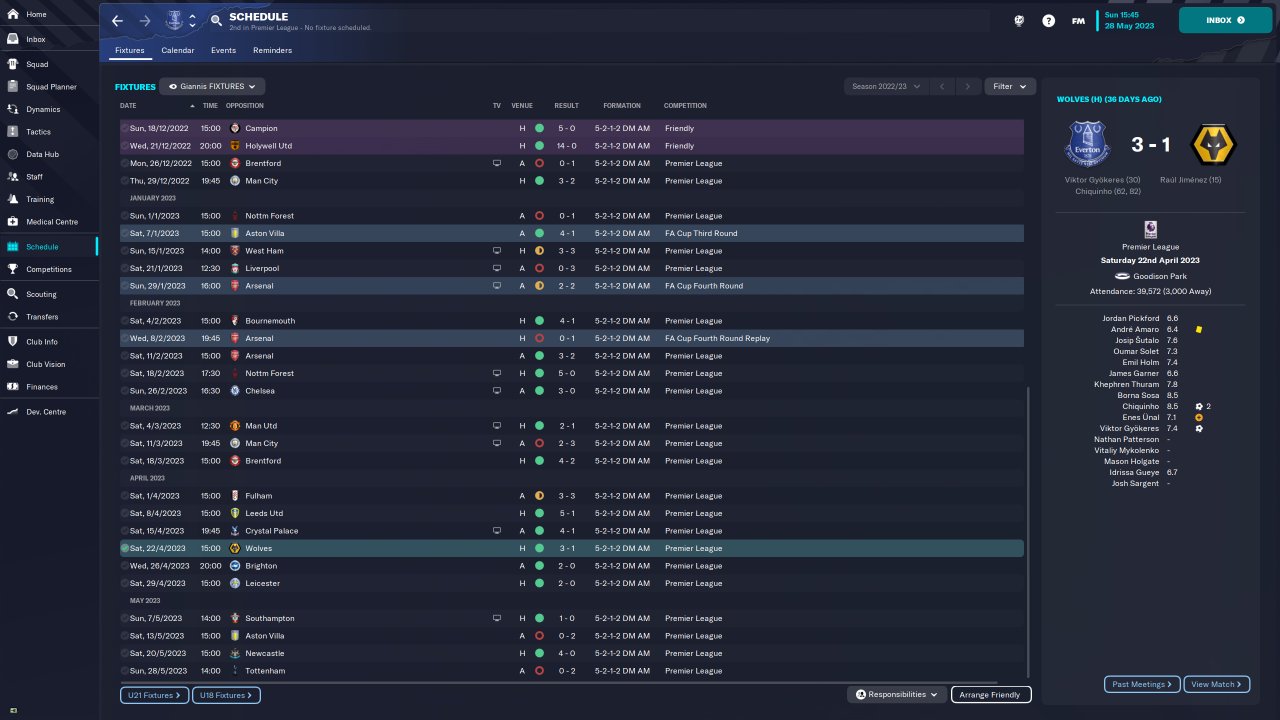
Task: Tick the circle for the Holywell Utd fixture
Action: [125, 146]
